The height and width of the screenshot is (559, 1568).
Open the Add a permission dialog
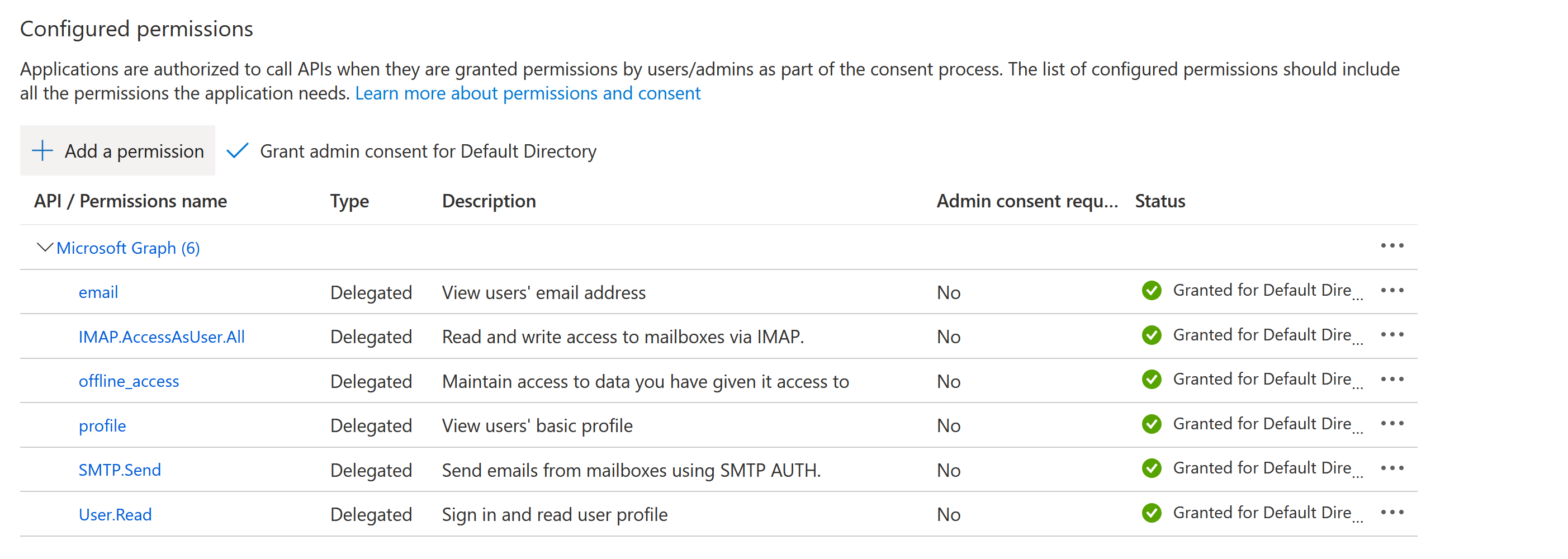tap(117, 150)
